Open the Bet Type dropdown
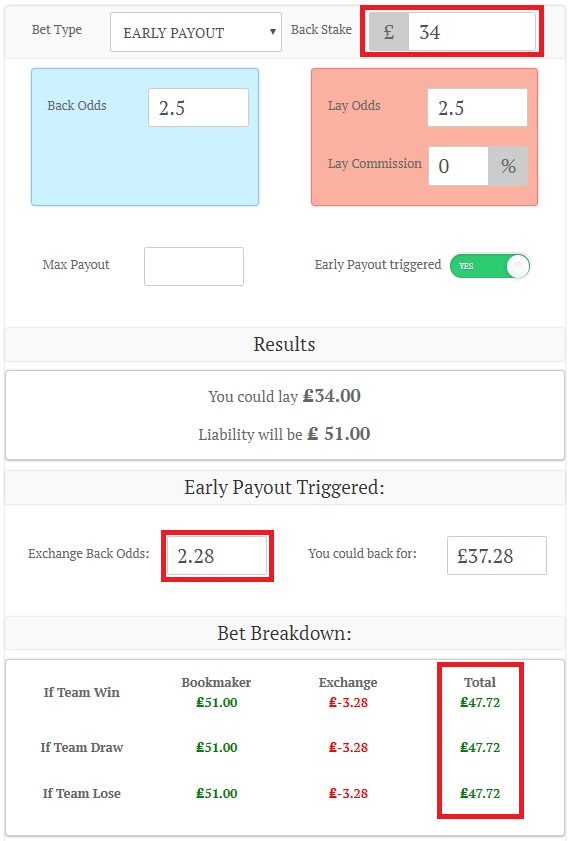The image size is (571, 841). click(196, 32)
